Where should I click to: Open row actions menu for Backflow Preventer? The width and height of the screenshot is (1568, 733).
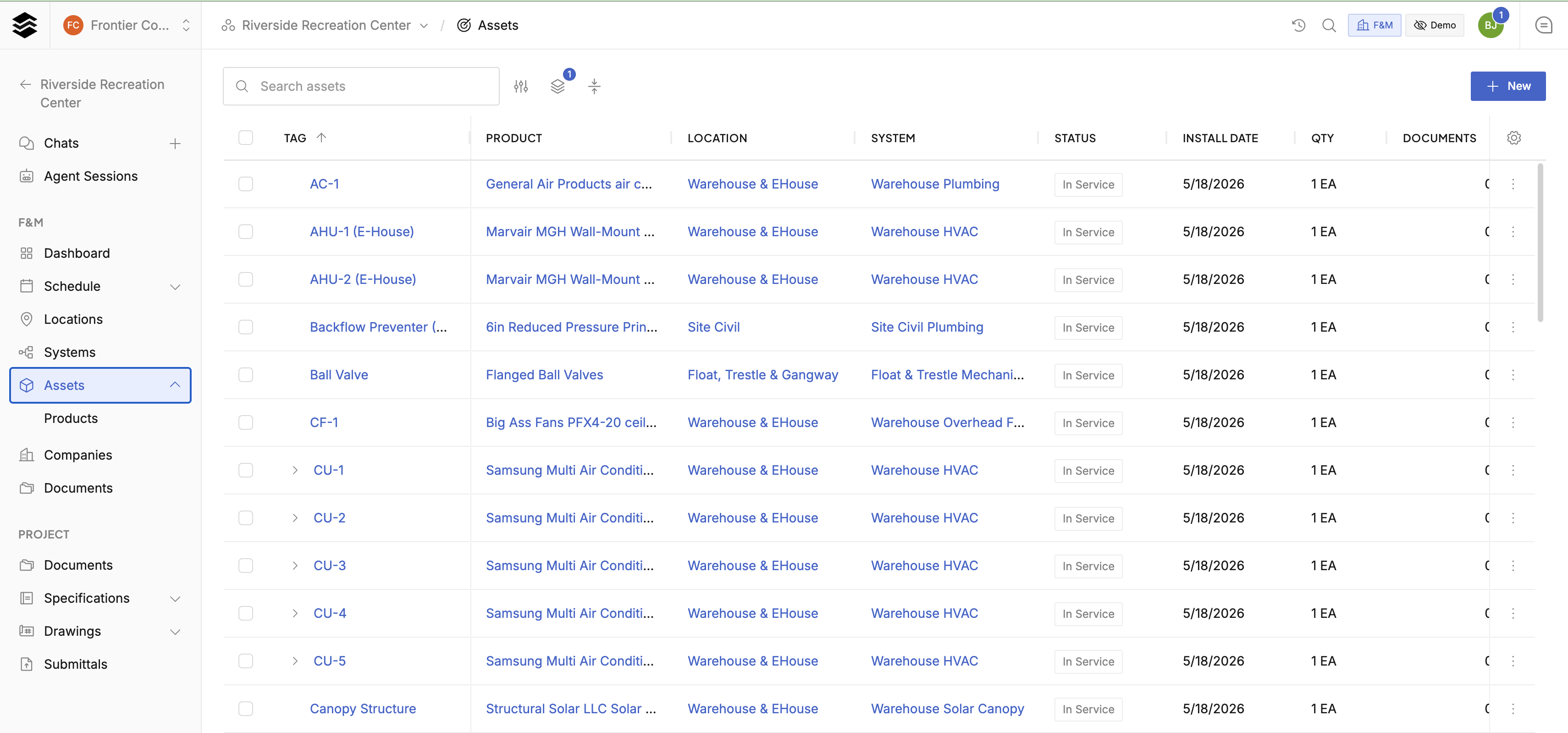[1513, 327]
